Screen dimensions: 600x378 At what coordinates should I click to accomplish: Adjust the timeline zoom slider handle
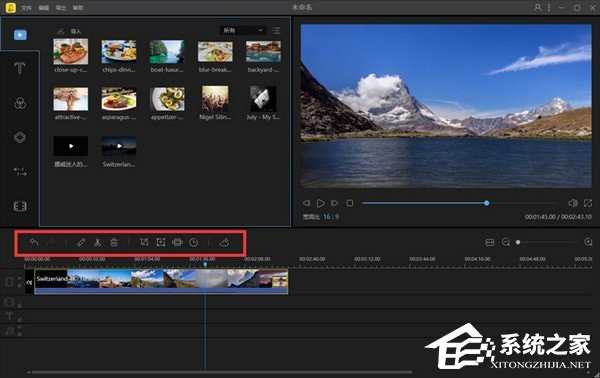point(518,242)
